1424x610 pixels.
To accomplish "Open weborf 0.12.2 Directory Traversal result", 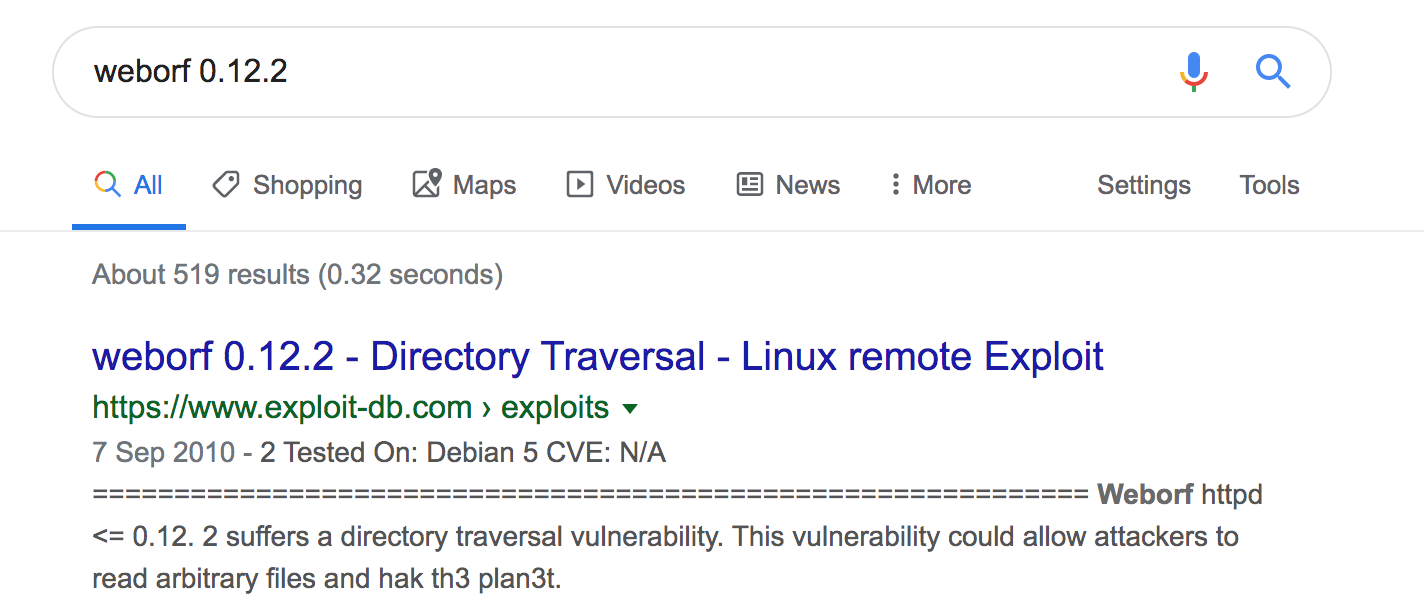I will click(x=598, y=356).
